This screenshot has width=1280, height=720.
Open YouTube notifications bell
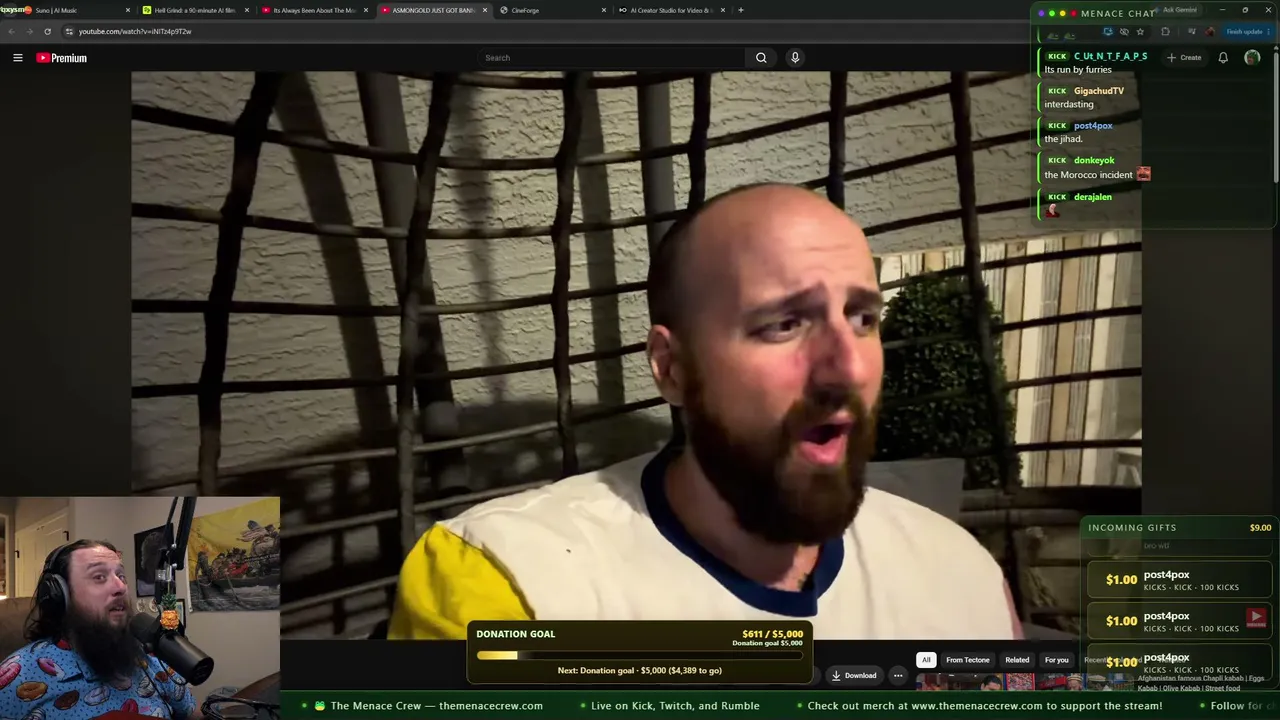[1223, 58]
